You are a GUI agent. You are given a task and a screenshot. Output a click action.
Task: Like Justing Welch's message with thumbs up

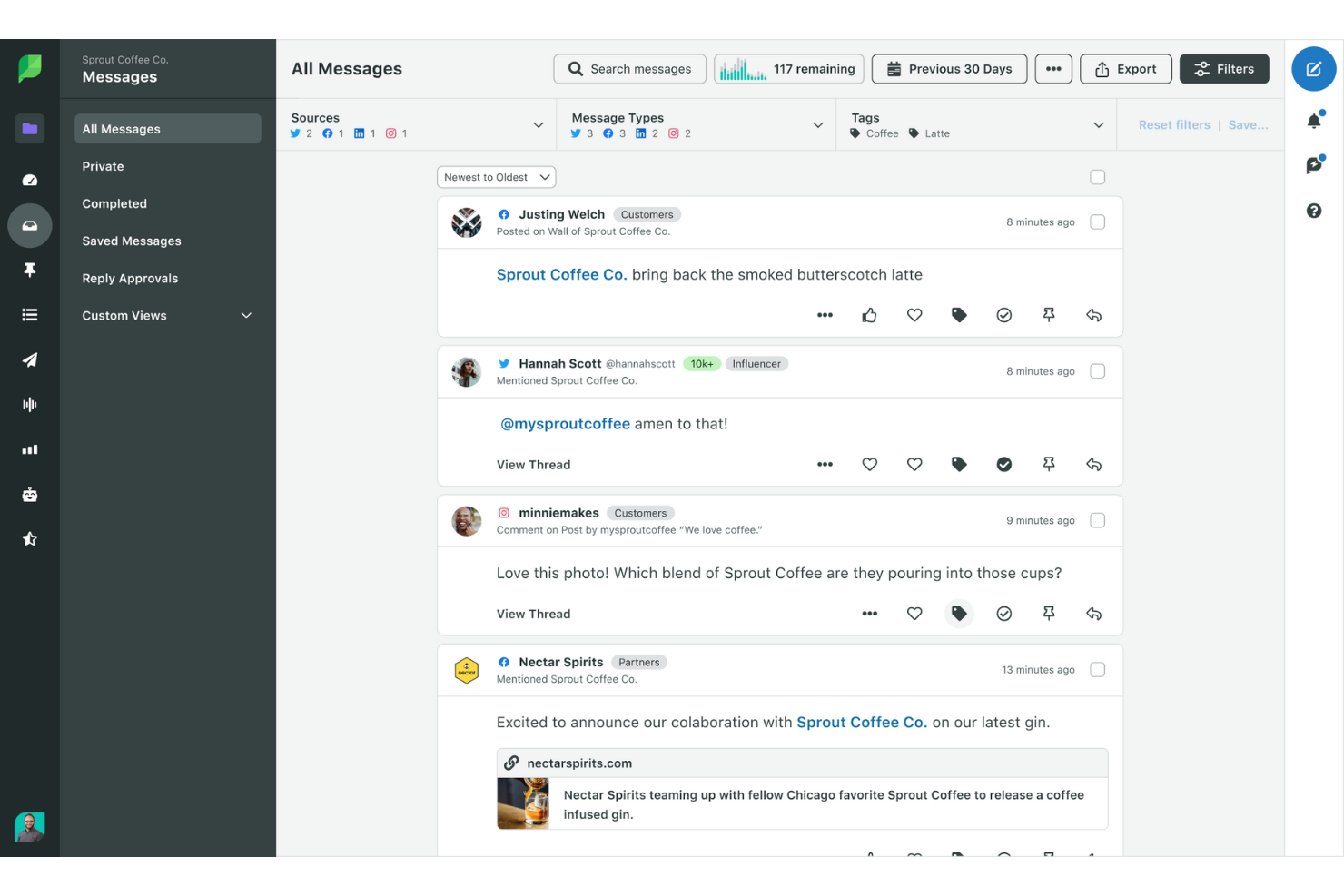[x=869, y=315]
